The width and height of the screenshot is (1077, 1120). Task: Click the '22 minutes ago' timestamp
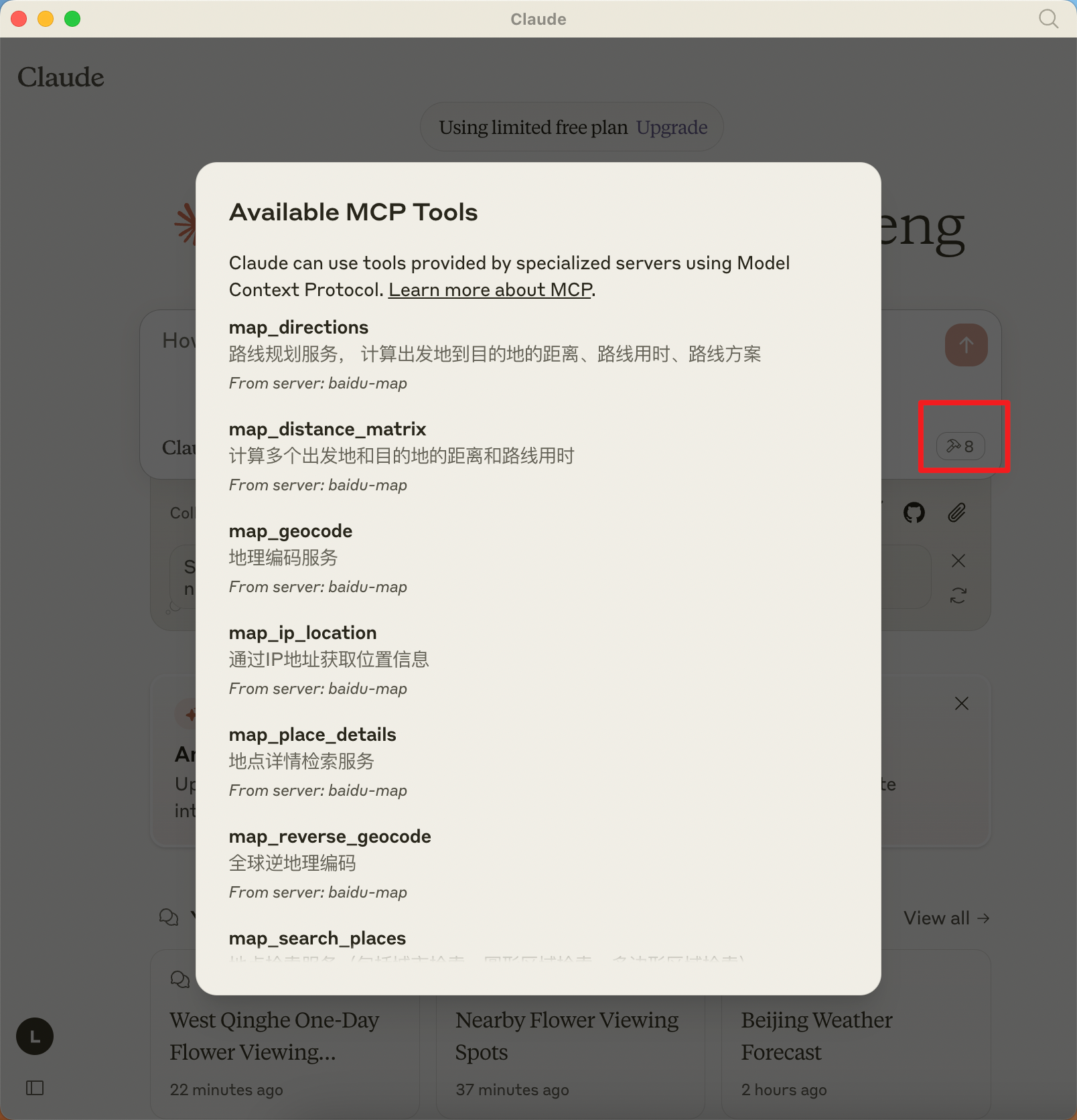[226, 1090]
